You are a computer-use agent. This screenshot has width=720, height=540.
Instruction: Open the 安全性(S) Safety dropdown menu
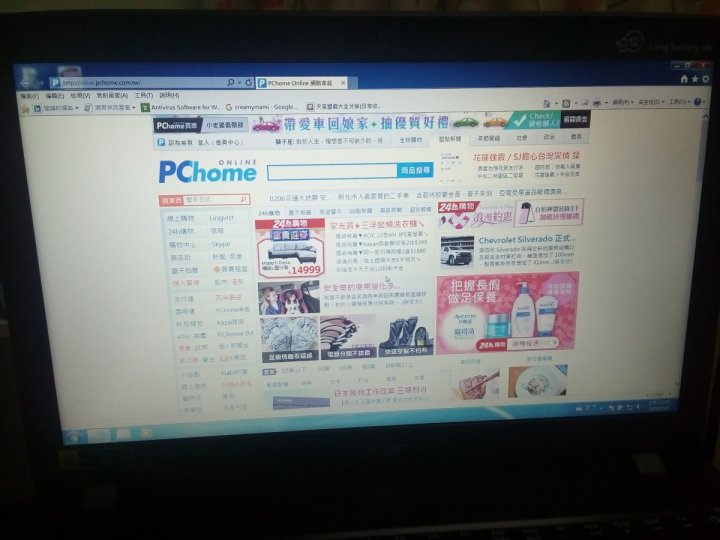click(x=651, y=102)
